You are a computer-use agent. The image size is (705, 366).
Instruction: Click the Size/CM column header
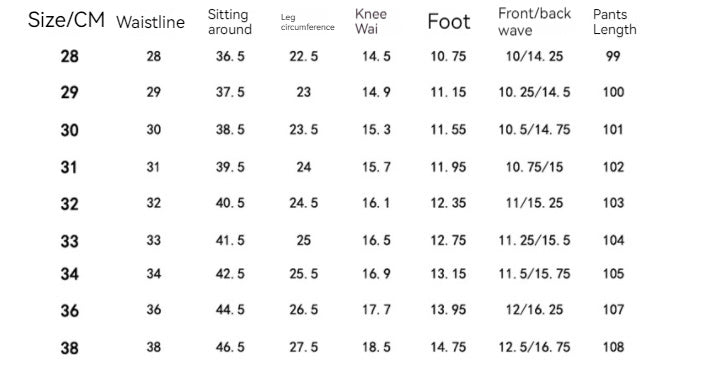pos(66,20)
